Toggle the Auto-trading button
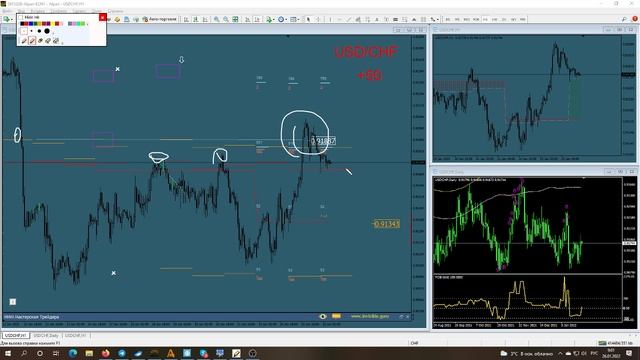This screenshot has width=640, height=360. (x=159, y=19)
